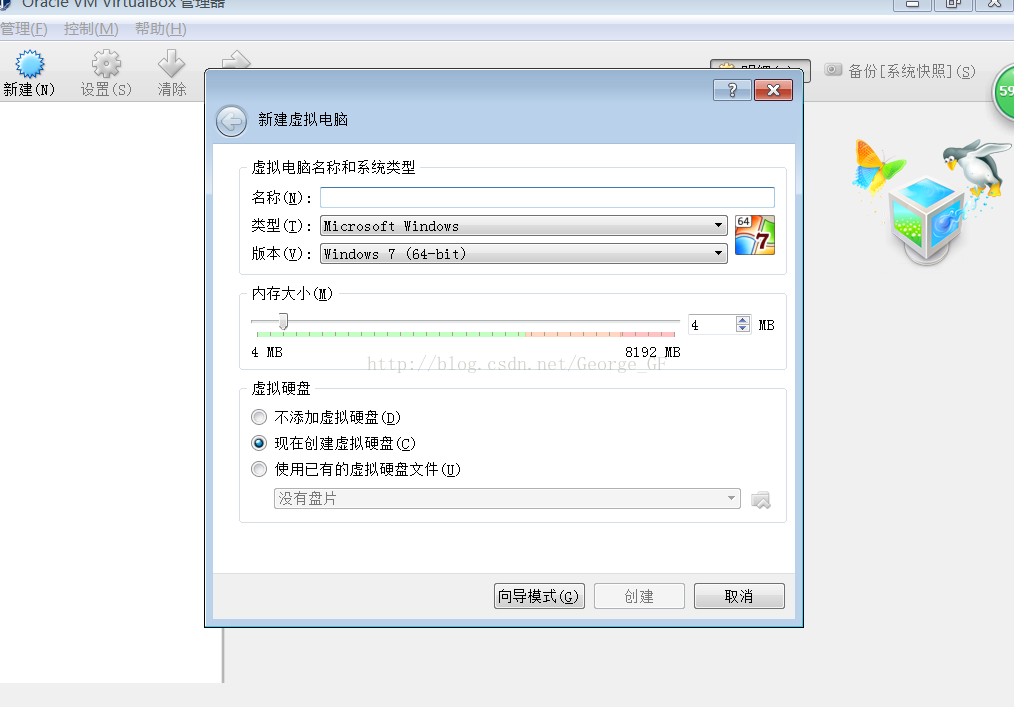
Task: Click the 取消 button
Action: click(739, 596)
